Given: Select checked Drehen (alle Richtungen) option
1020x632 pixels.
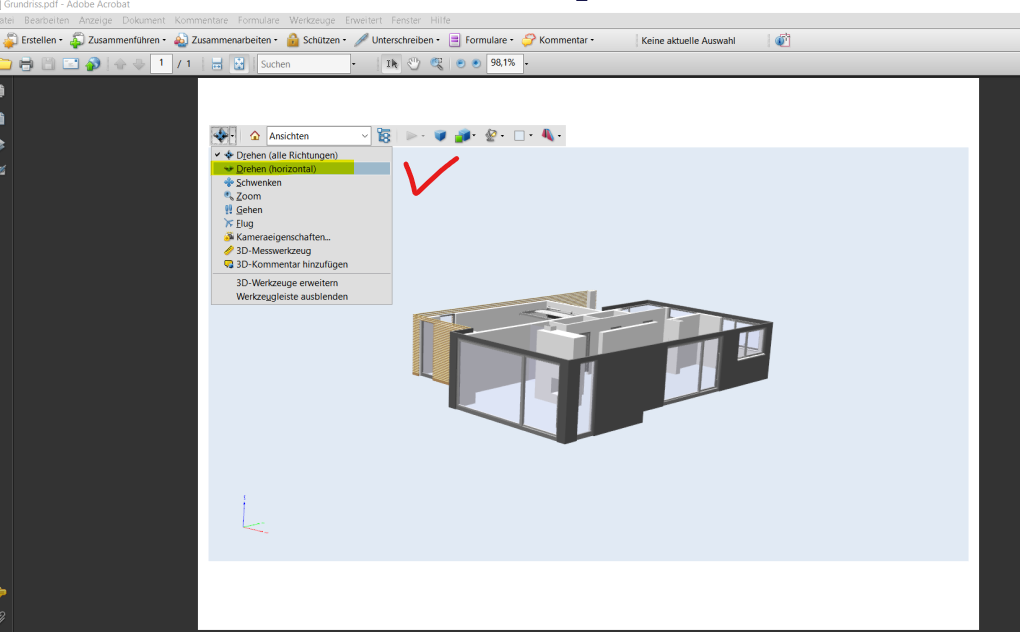Looking at the screenshot, I should pos(287,155).
